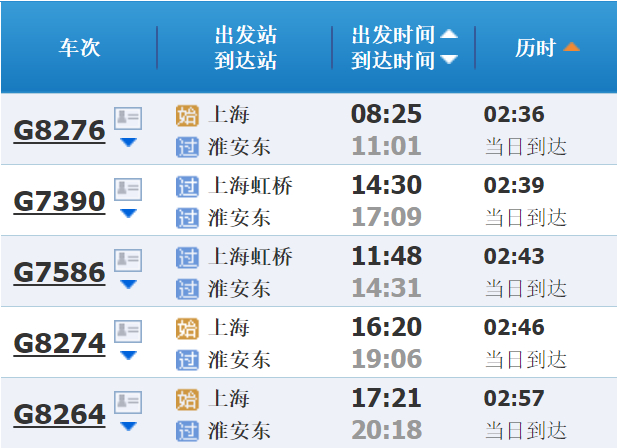This screenshot has height=448, width=617.
Task: Sort by 历时 duration column
Action: pos(547,48)
